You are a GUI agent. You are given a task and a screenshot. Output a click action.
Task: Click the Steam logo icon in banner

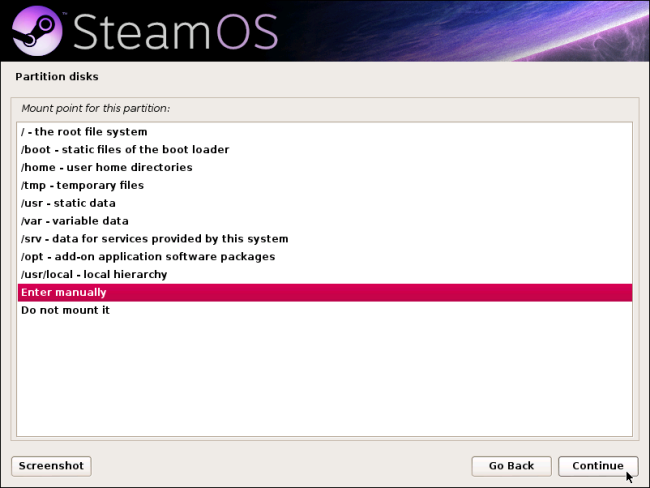(37, 31)
